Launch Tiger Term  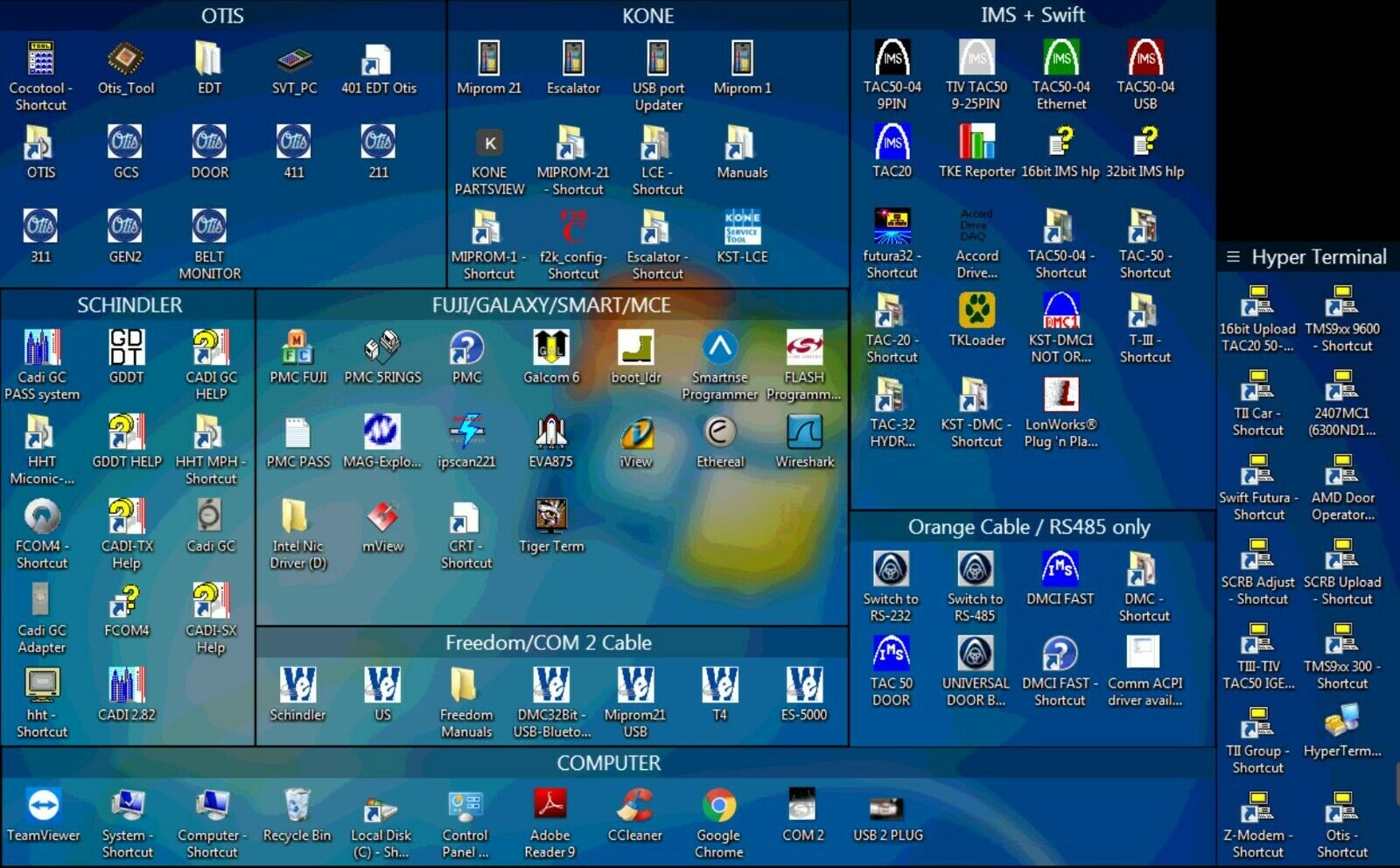[x=551, y=516]
